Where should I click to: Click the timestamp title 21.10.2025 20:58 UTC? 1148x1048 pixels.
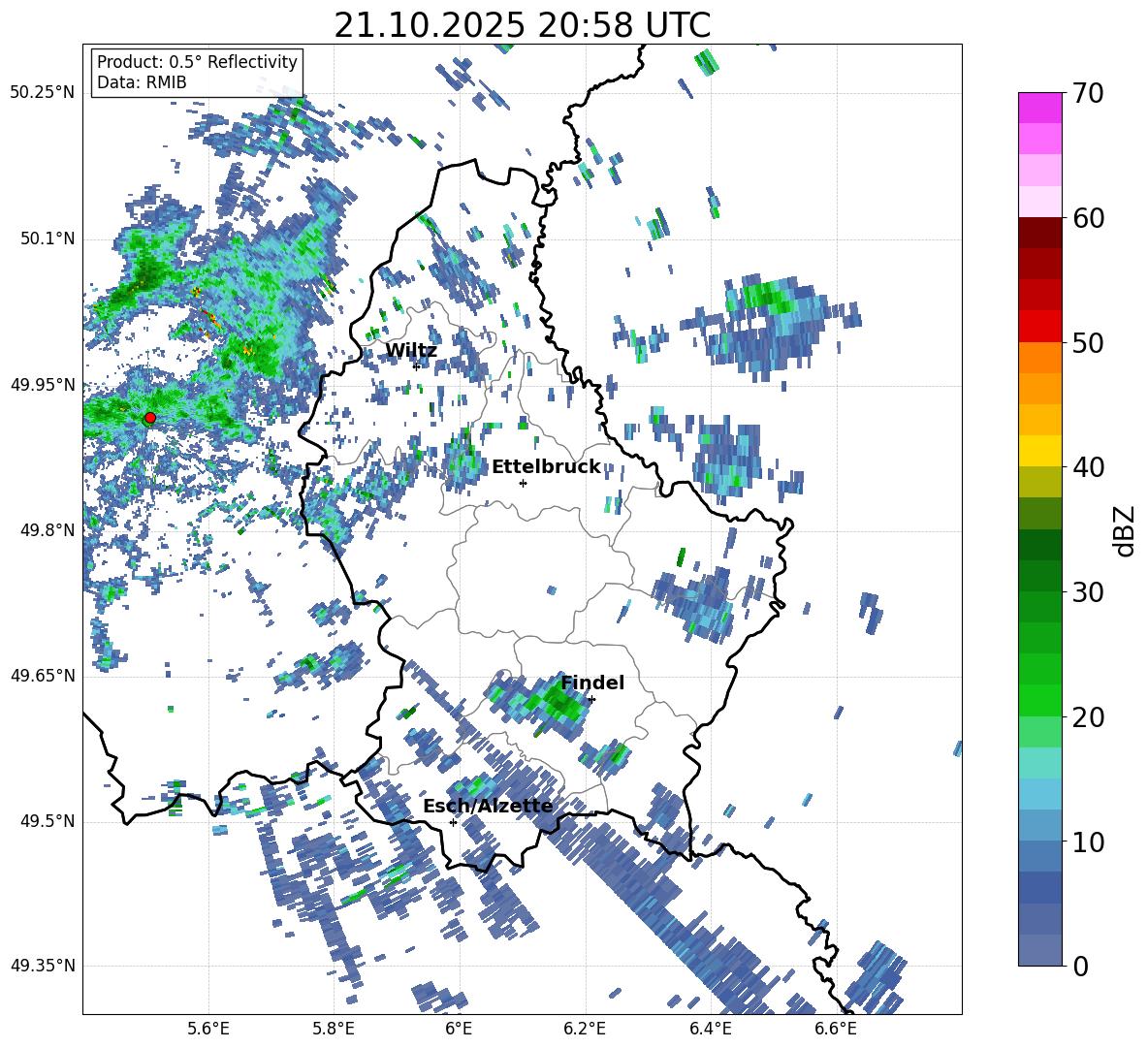tap(522, 25)
